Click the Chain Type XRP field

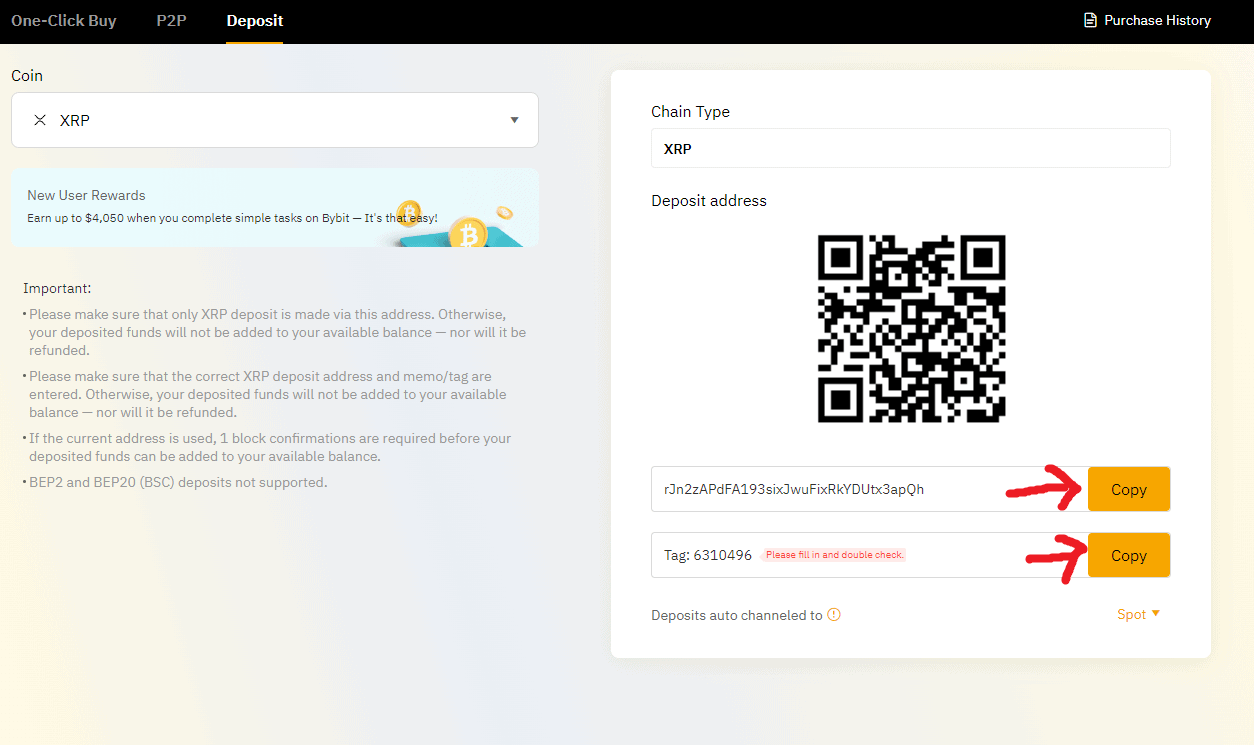point(910,148)
